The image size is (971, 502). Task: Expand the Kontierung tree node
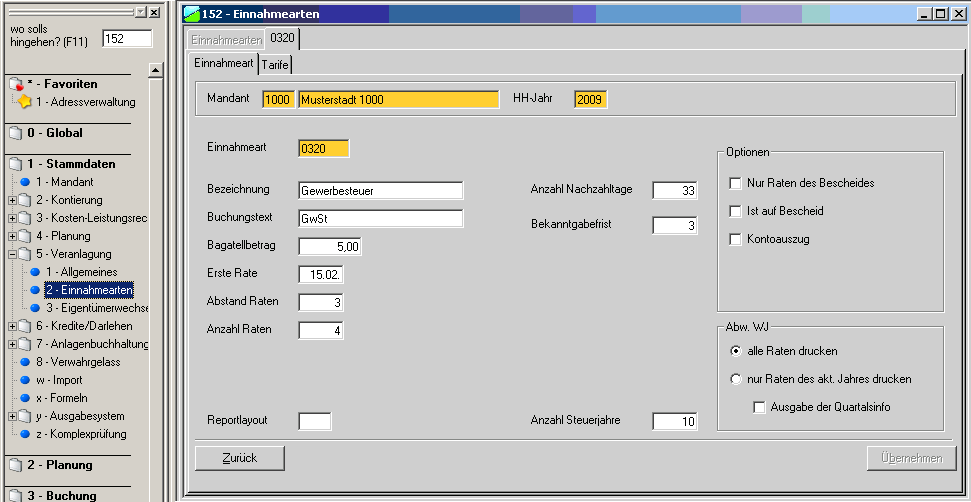click(11, 200)
